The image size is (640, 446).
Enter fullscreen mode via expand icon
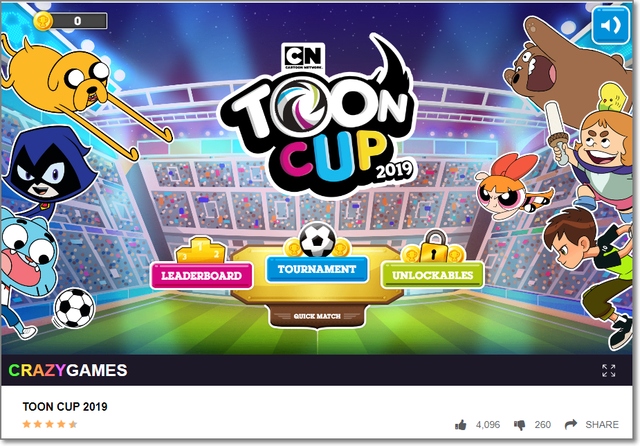[x=608, y=371]
